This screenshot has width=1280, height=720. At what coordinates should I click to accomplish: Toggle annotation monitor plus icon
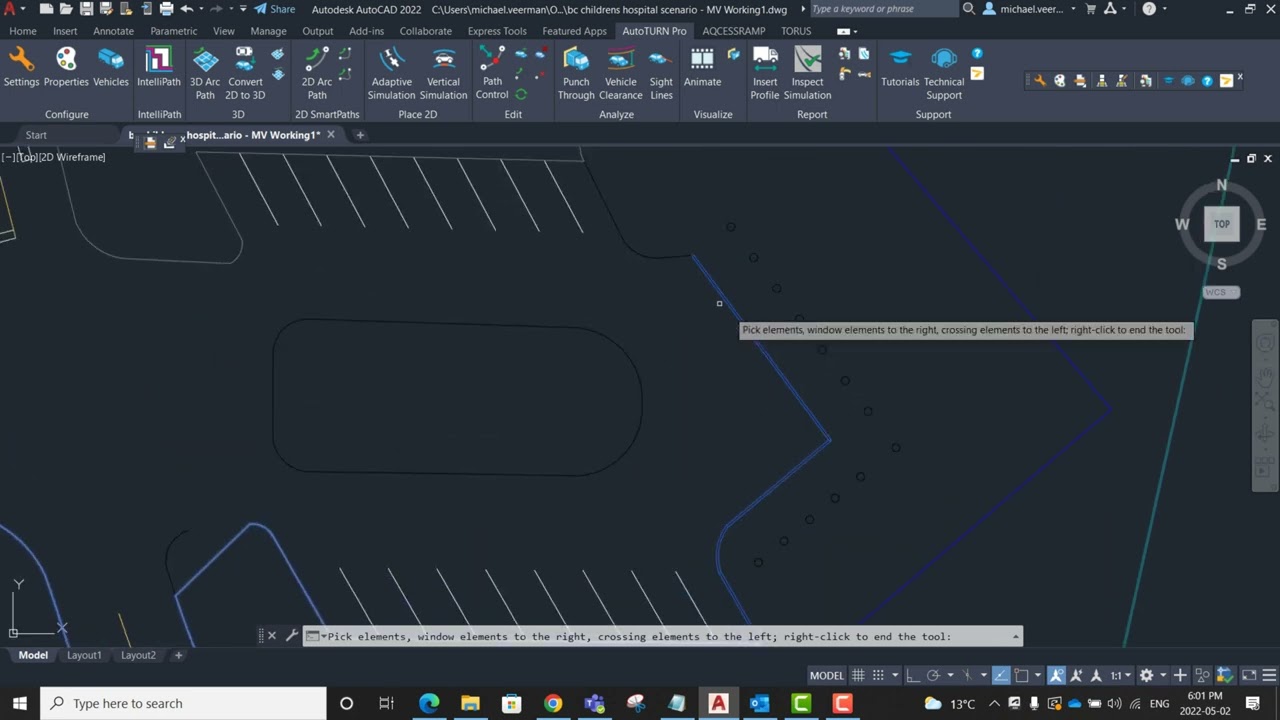[1180, 675]
